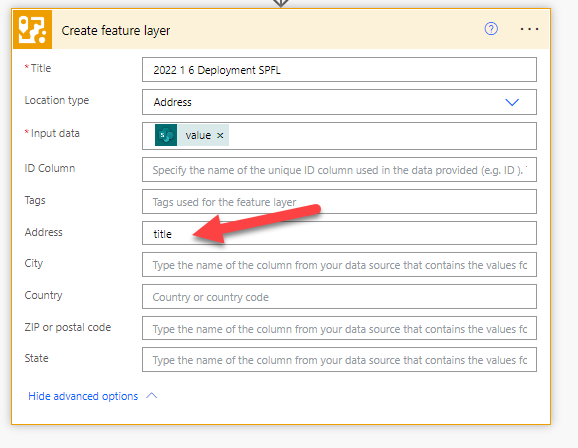Click the ArcGIS connector icon in header

coord(32,29)
